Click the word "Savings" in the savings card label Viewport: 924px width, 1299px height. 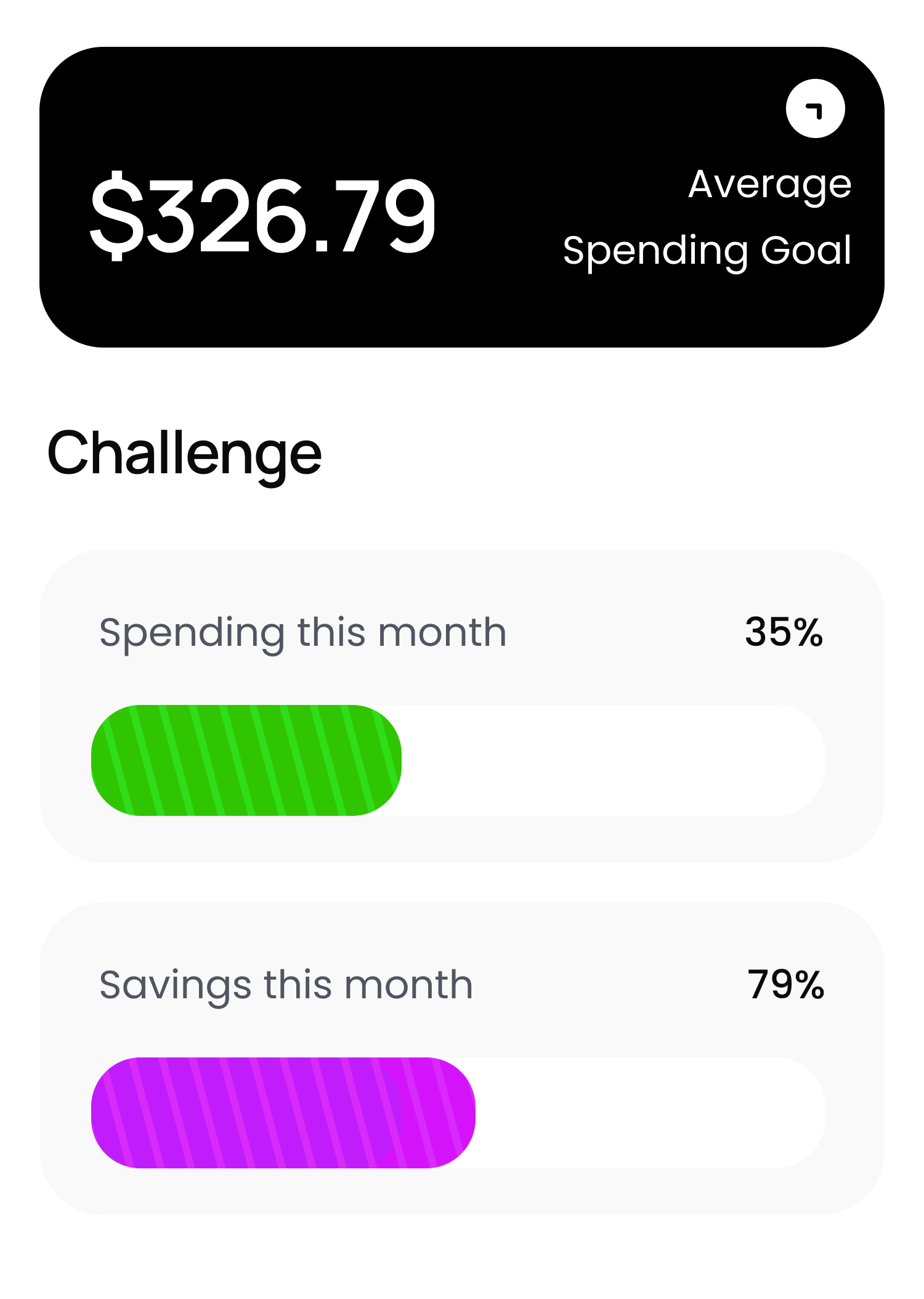tap(175, 985)
